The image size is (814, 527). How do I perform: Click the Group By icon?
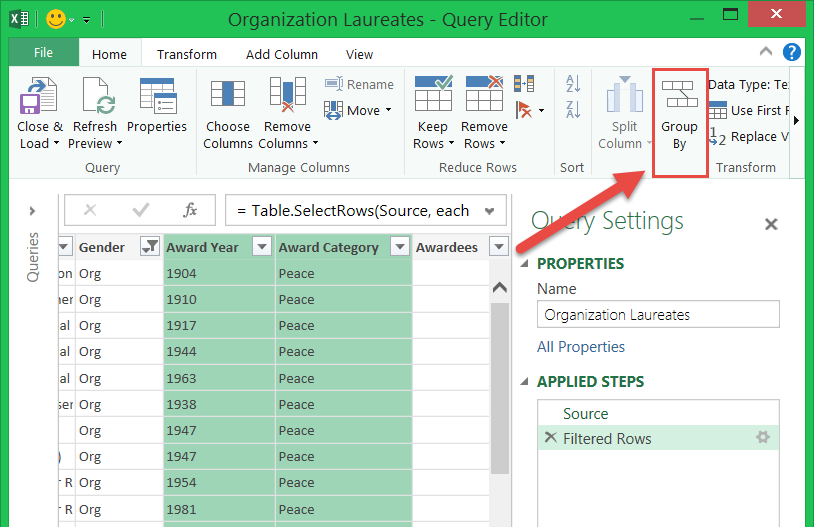679,98
